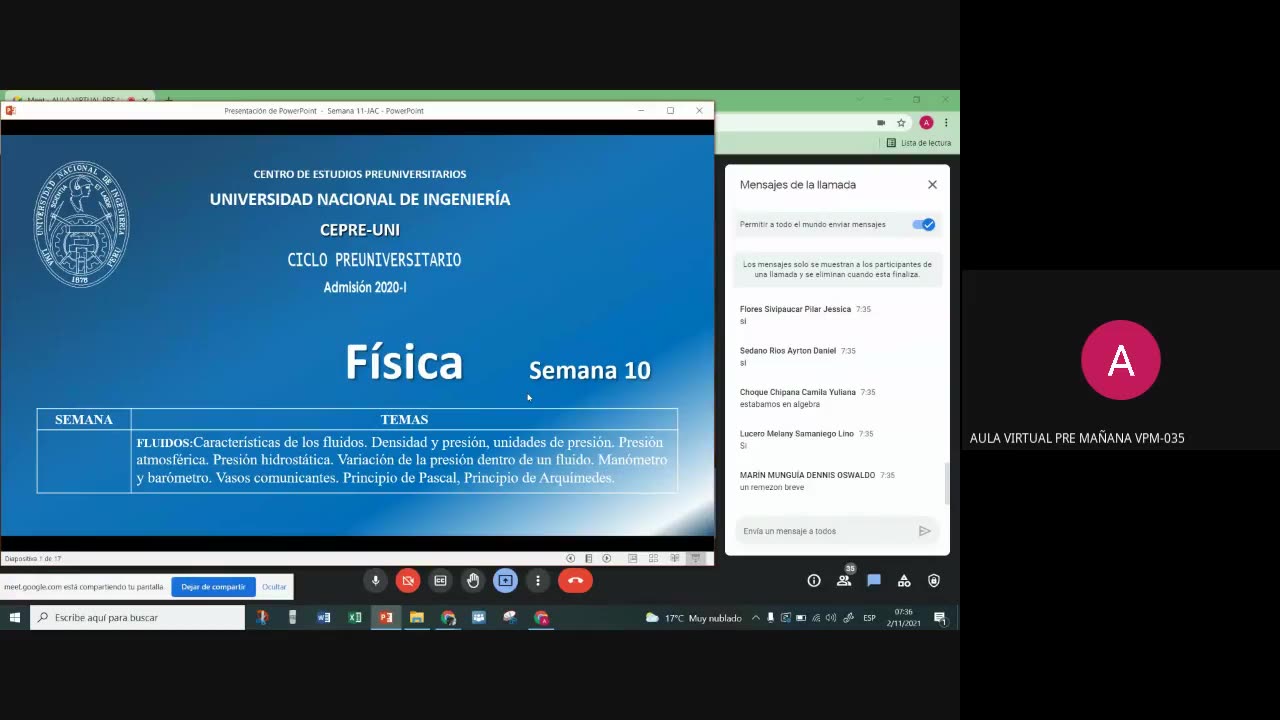This screenshot has width=1280, height=720.
Task: Open Chrome camera permission icon
Action: point(881,123)
